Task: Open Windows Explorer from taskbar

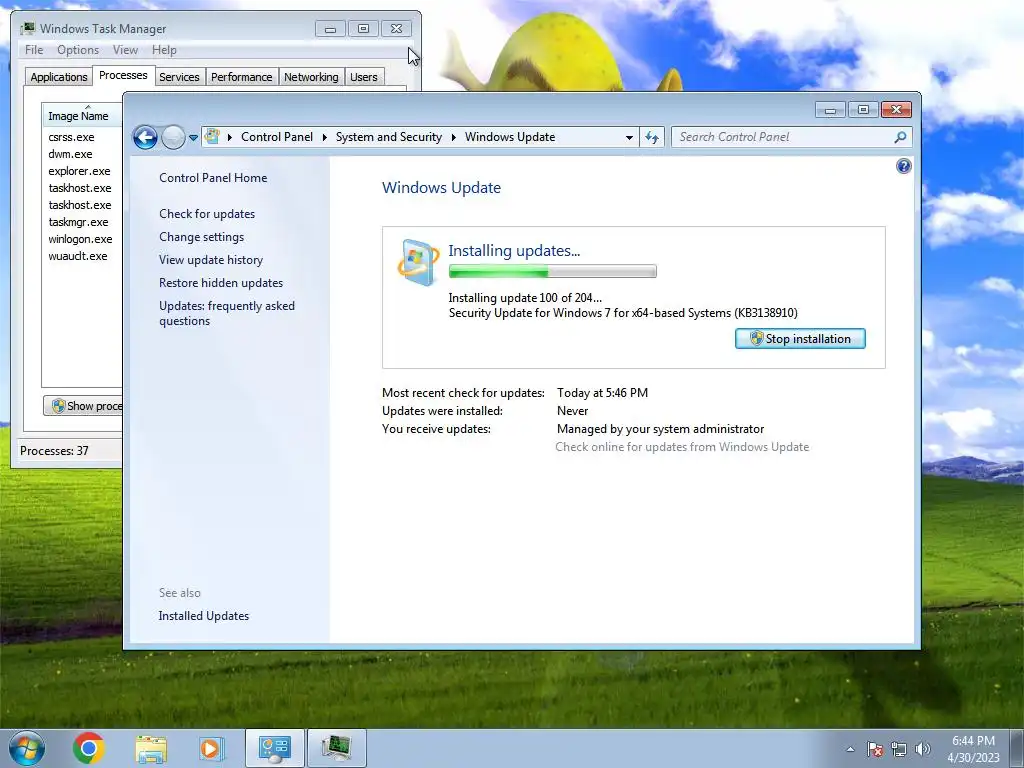Action: (x=151, y=748)
